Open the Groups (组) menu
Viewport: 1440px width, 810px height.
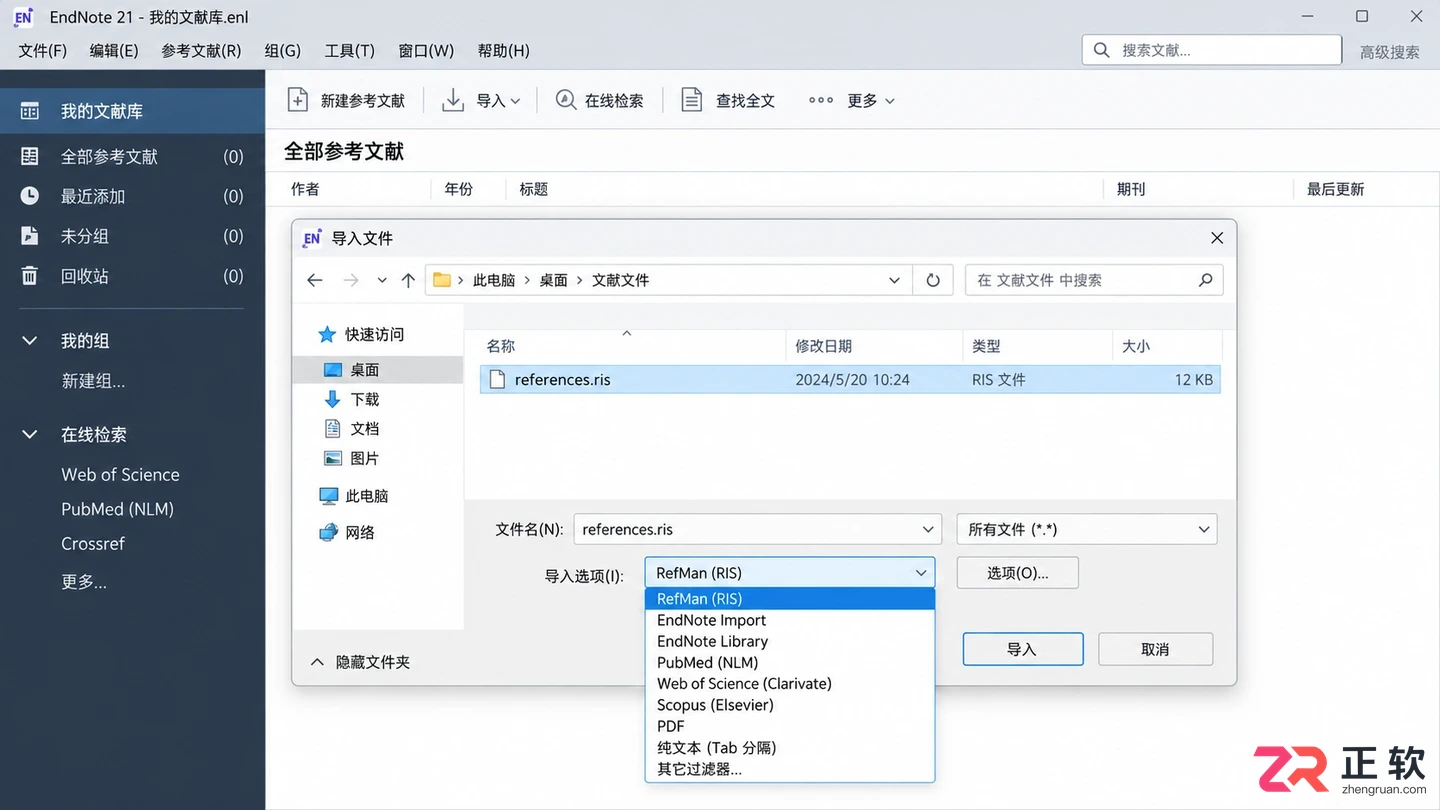point(283,50)
